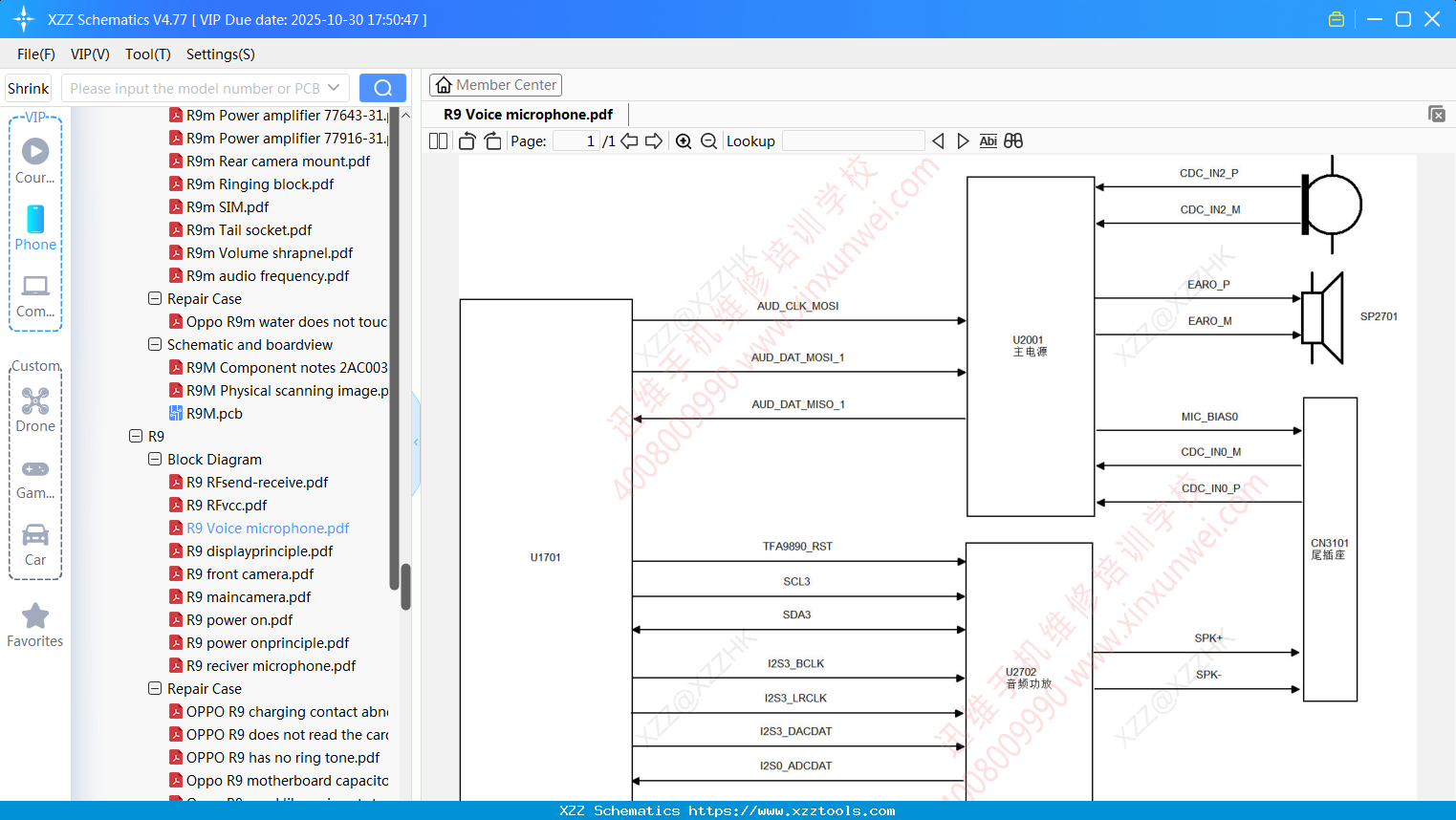This screenshot has height=820, width=1456.
Task: Click the detach window icon at right
Action: point(1437,114)
